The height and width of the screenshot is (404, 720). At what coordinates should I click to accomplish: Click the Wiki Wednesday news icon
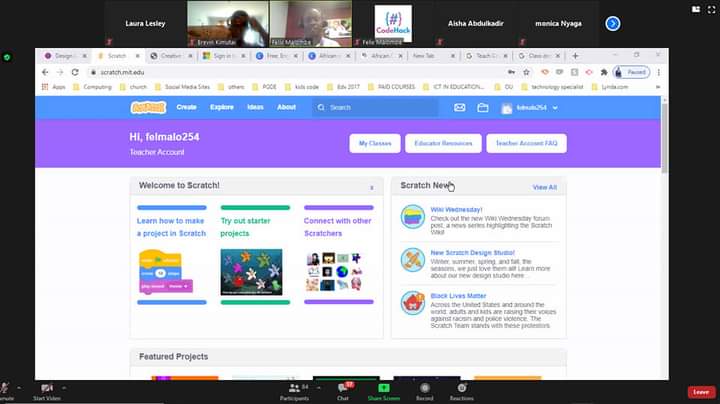412,217
